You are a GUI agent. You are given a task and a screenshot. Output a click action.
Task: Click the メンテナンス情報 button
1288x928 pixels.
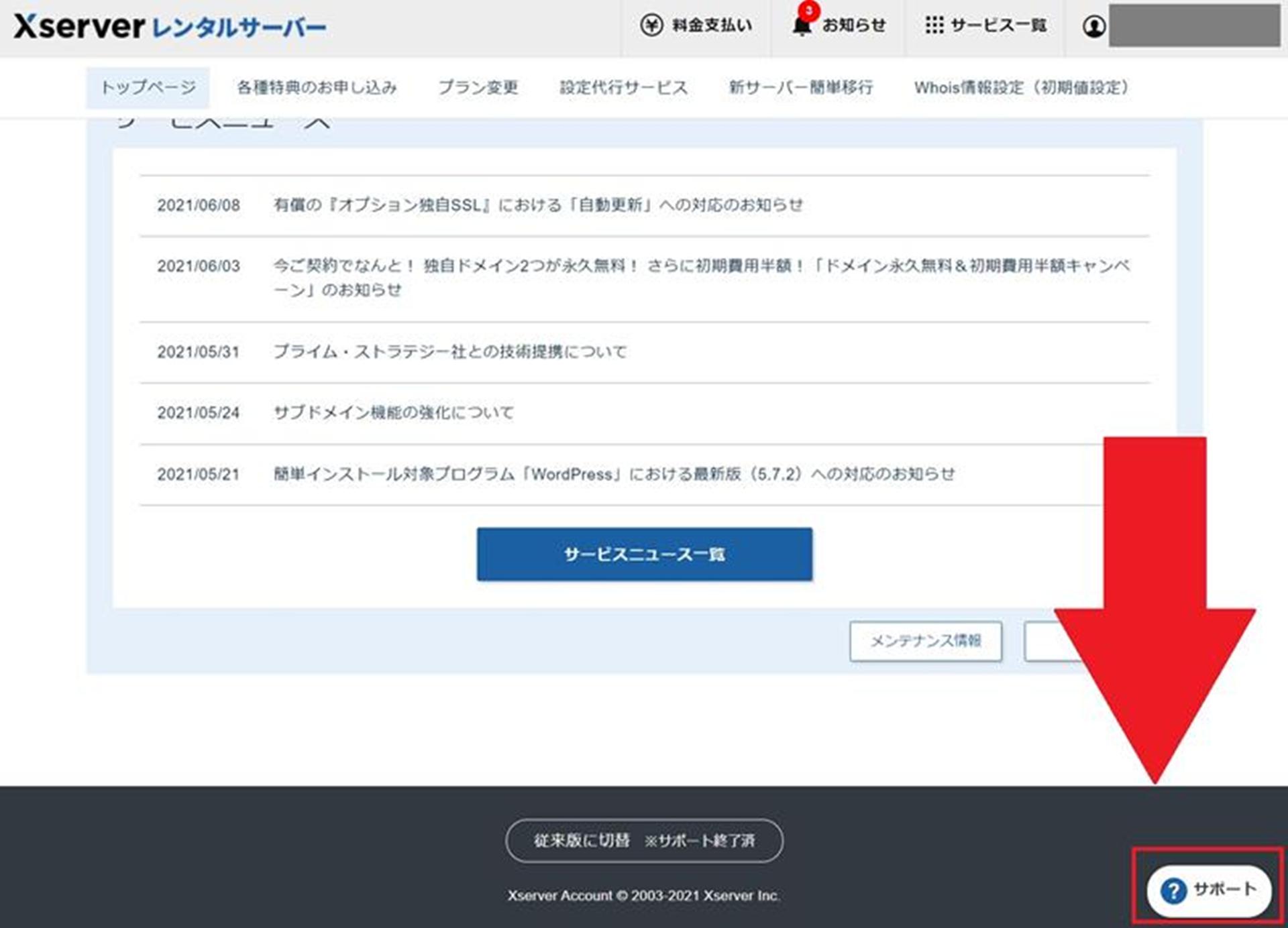point(925,641)
